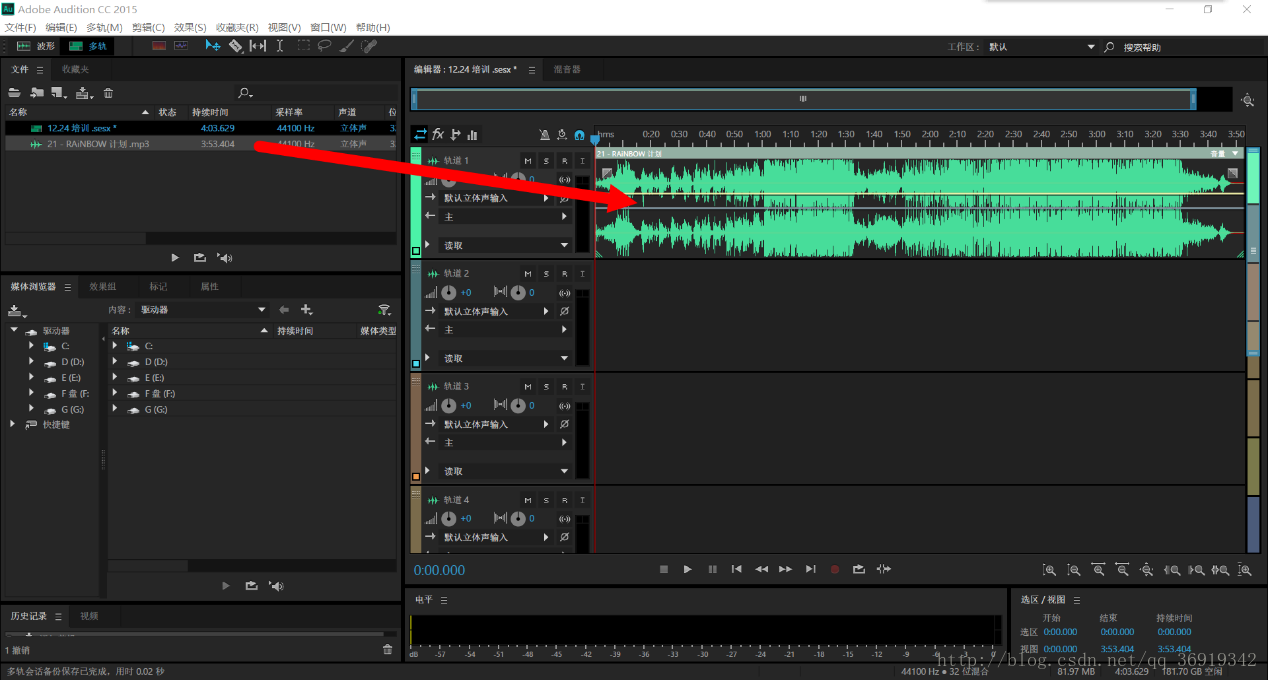The image size is (1268, 680).
Task: Click the 搜索帮助 search help field
Action: point(1185,47)
